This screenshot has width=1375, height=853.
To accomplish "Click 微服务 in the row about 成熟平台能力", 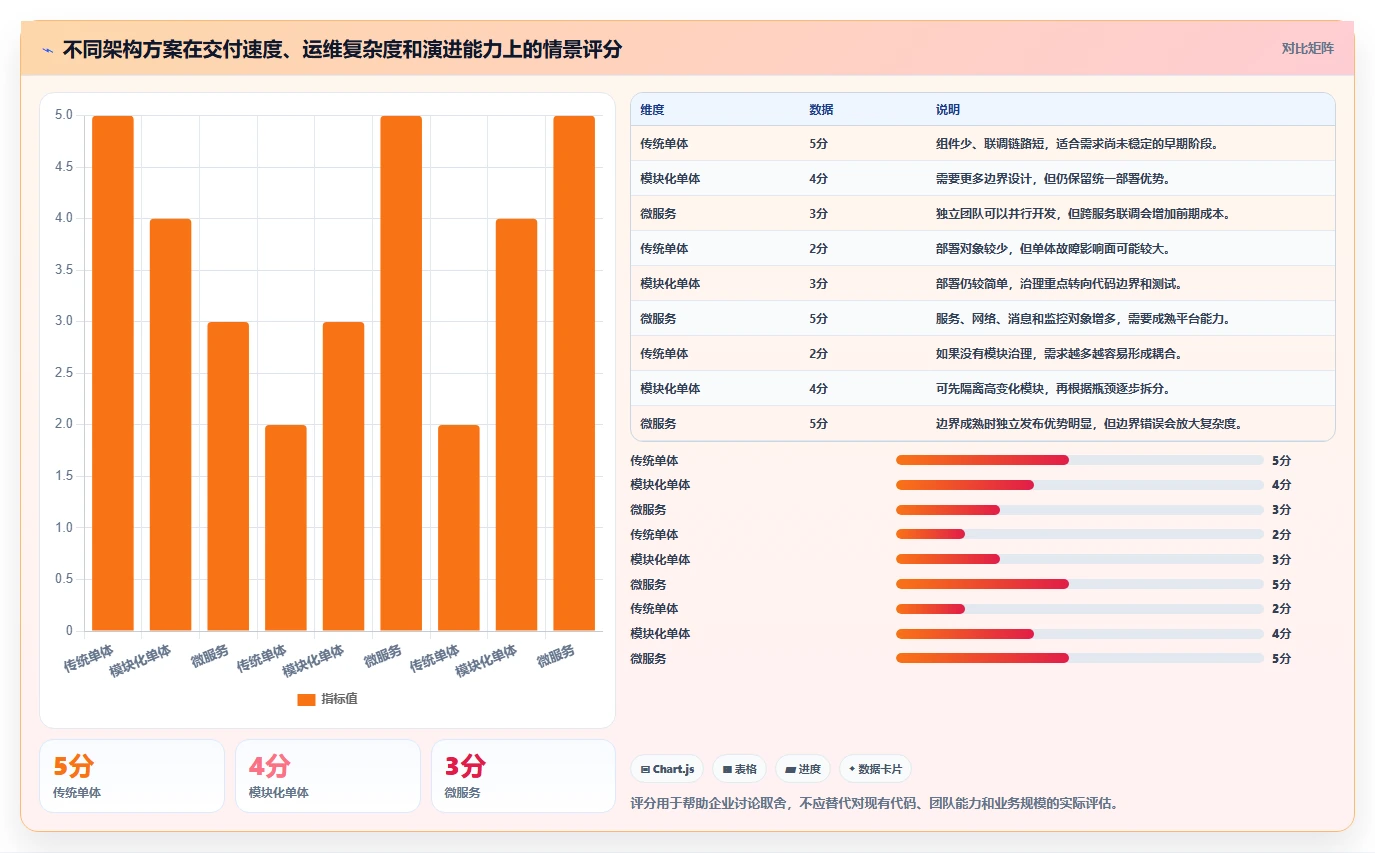I will (658, 319).
